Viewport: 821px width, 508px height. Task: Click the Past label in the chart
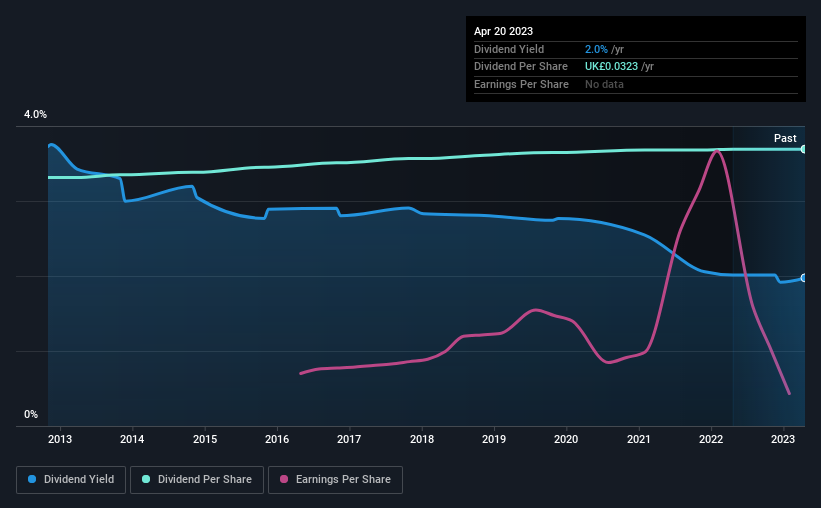coord(785,138)
